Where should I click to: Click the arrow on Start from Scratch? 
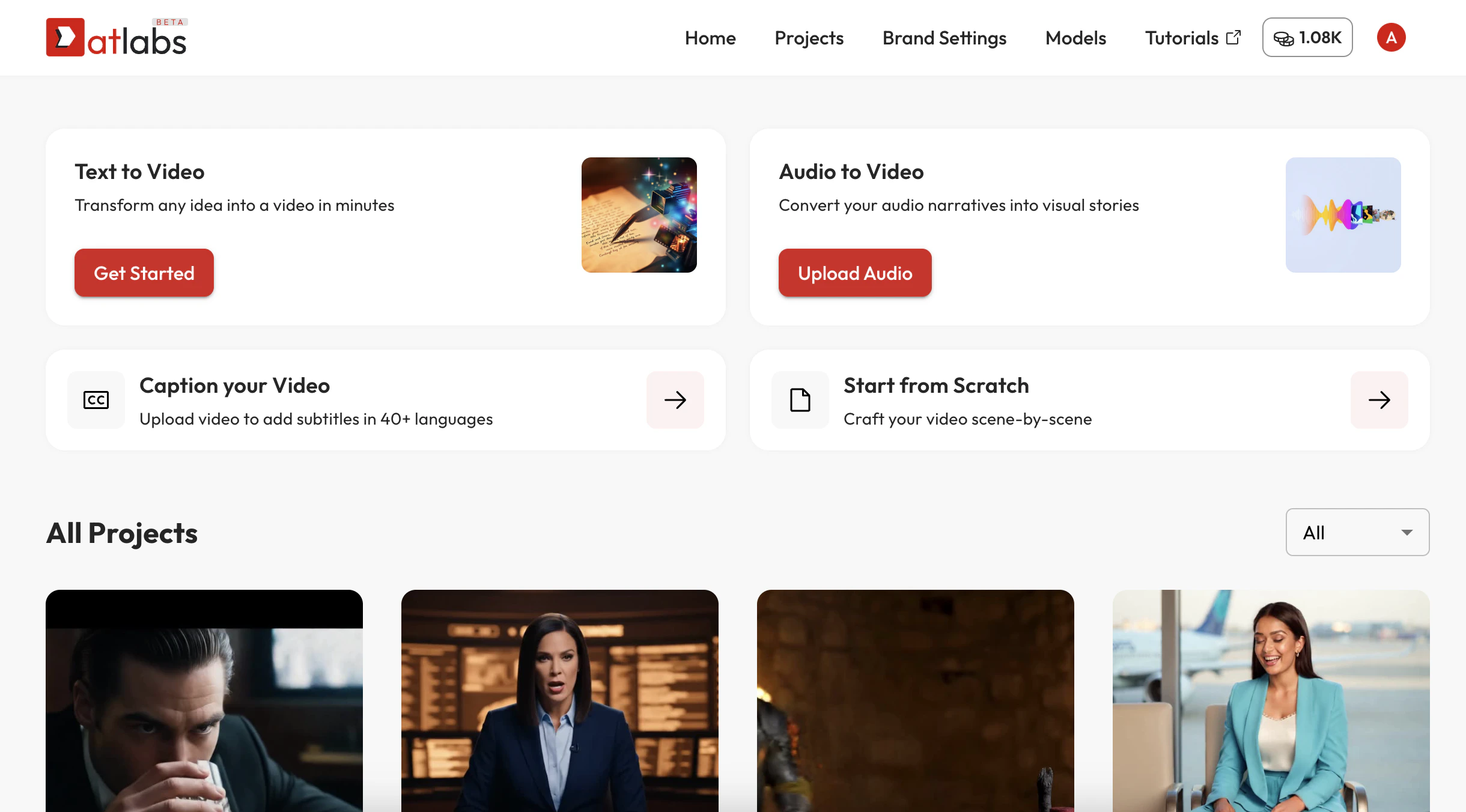(1379, 400)
